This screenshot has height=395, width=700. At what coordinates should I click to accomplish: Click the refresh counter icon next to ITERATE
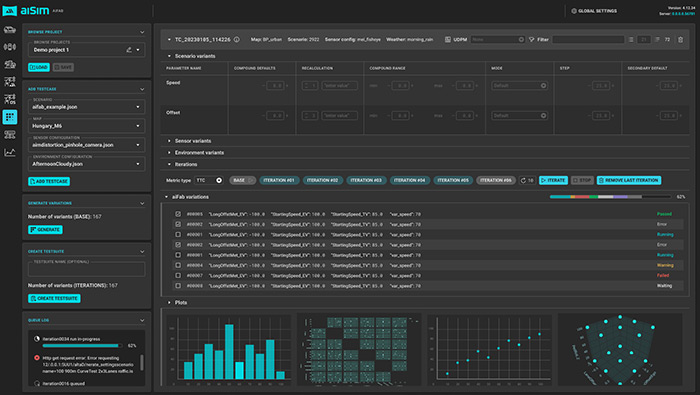point(523,180)
